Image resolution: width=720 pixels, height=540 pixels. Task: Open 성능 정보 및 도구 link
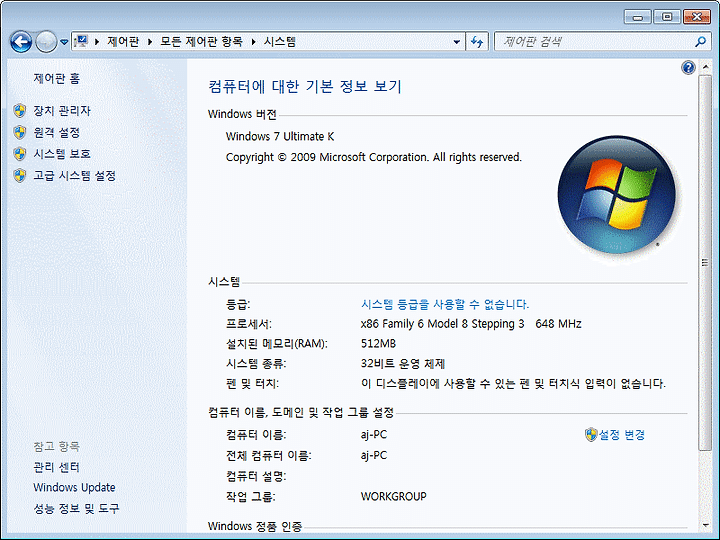tap(76, 508)
